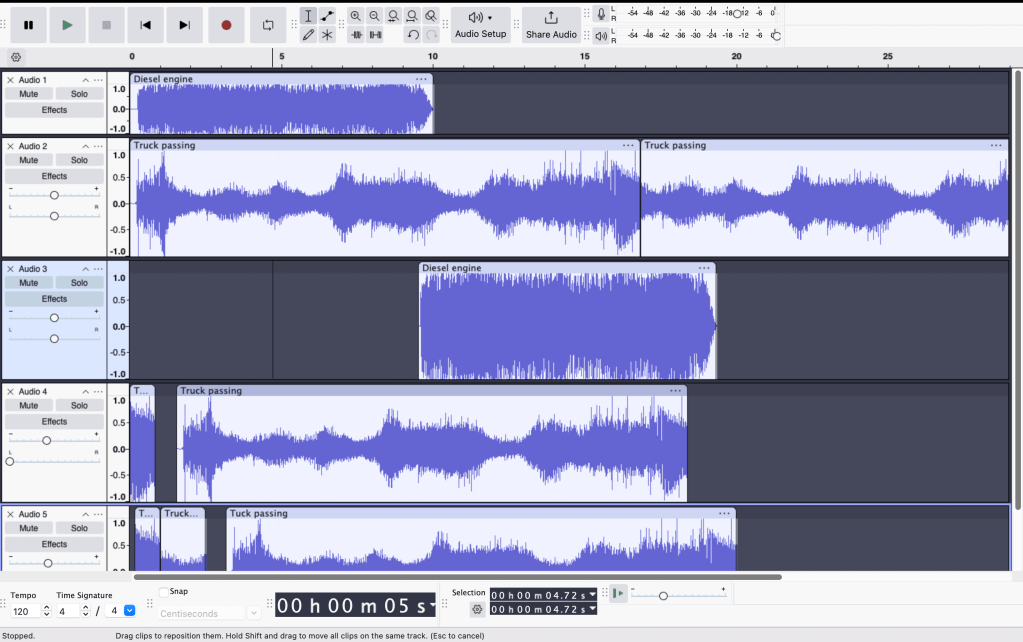The height and width of the screenshot is (642, 1023).
Task: Open time signature denominator dropdown
Action: click(x=129, y=611)
